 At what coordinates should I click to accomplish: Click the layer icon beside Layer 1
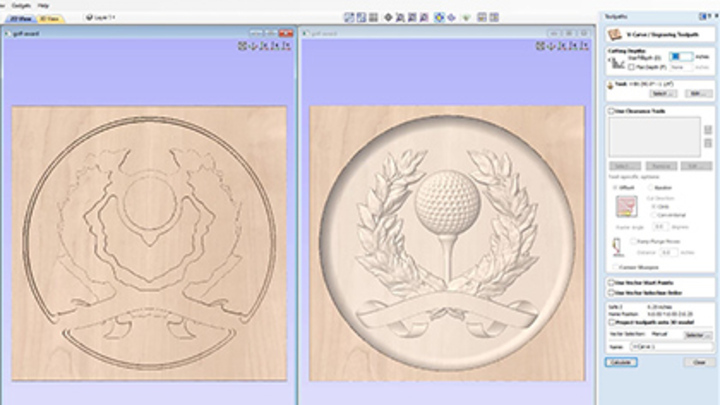coord(89,17)
